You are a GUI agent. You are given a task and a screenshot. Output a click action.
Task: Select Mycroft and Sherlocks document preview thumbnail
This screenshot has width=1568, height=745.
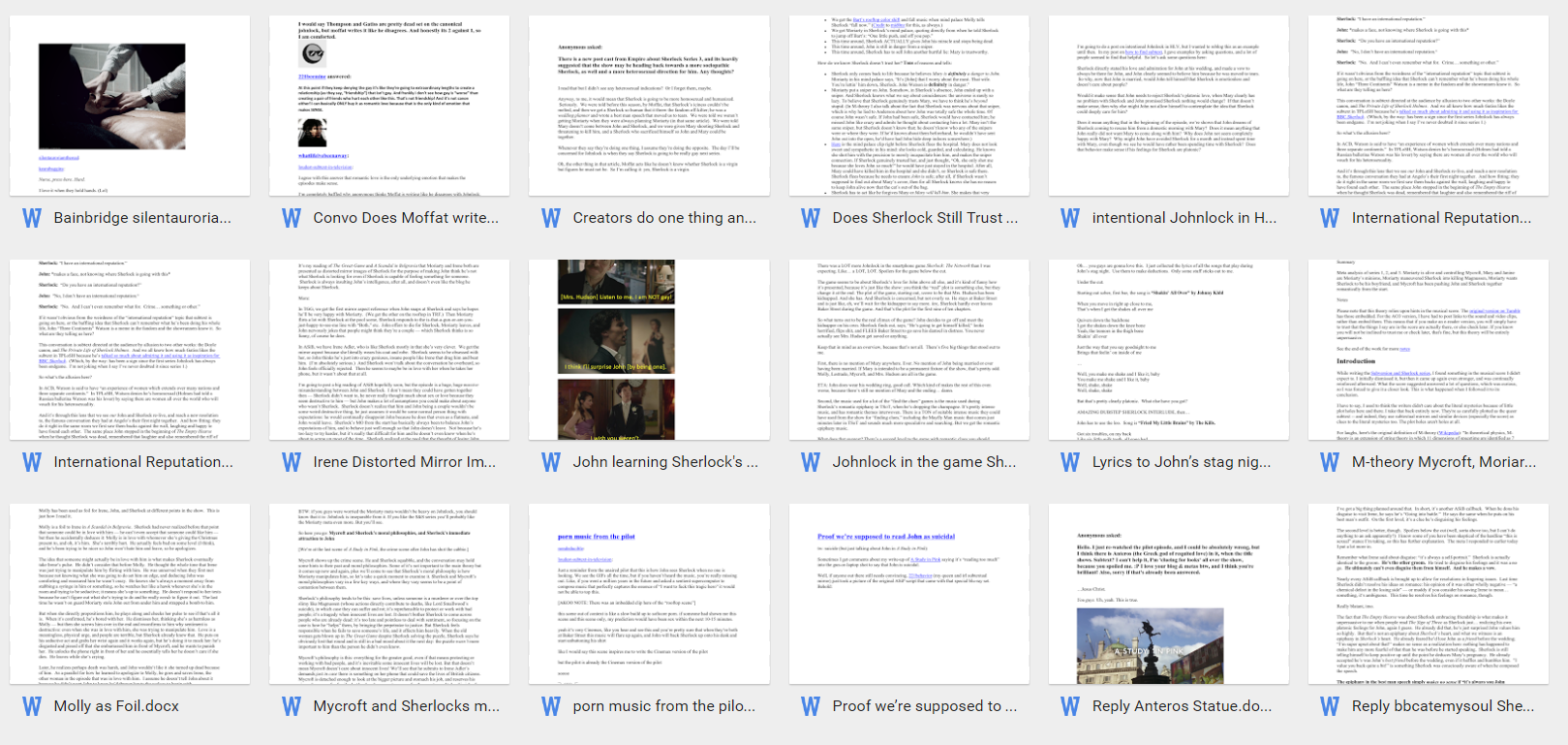pos(389,594)
